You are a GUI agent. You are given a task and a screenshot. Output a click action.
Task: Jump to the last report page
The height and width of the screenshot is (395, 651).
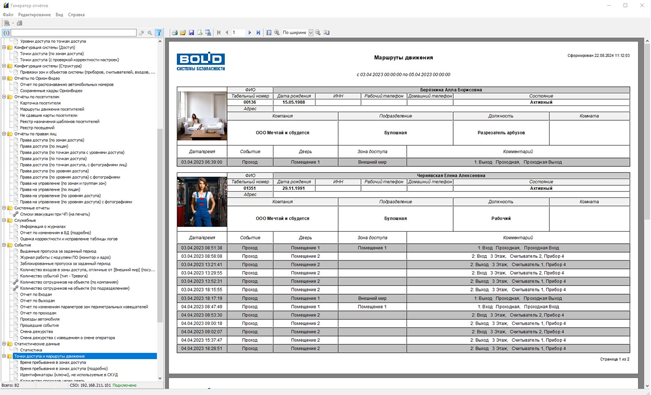258,32
